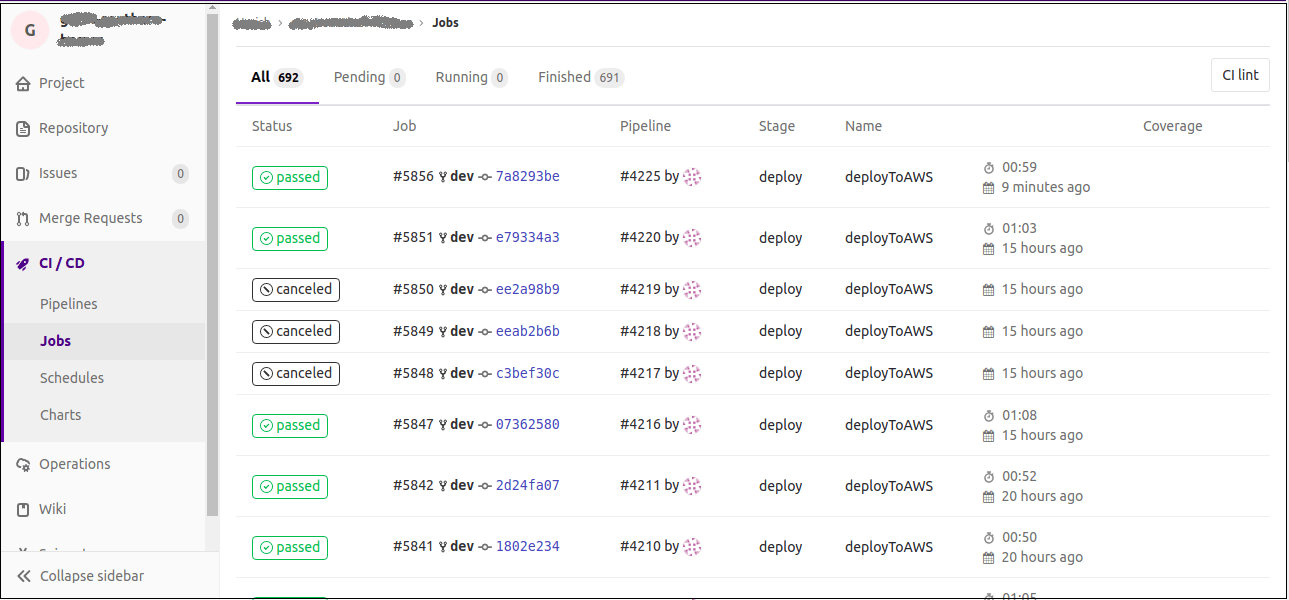Open commit 7a8293be from job #5856
This screenshot has height=600, width=1289.
coord(527,175)
